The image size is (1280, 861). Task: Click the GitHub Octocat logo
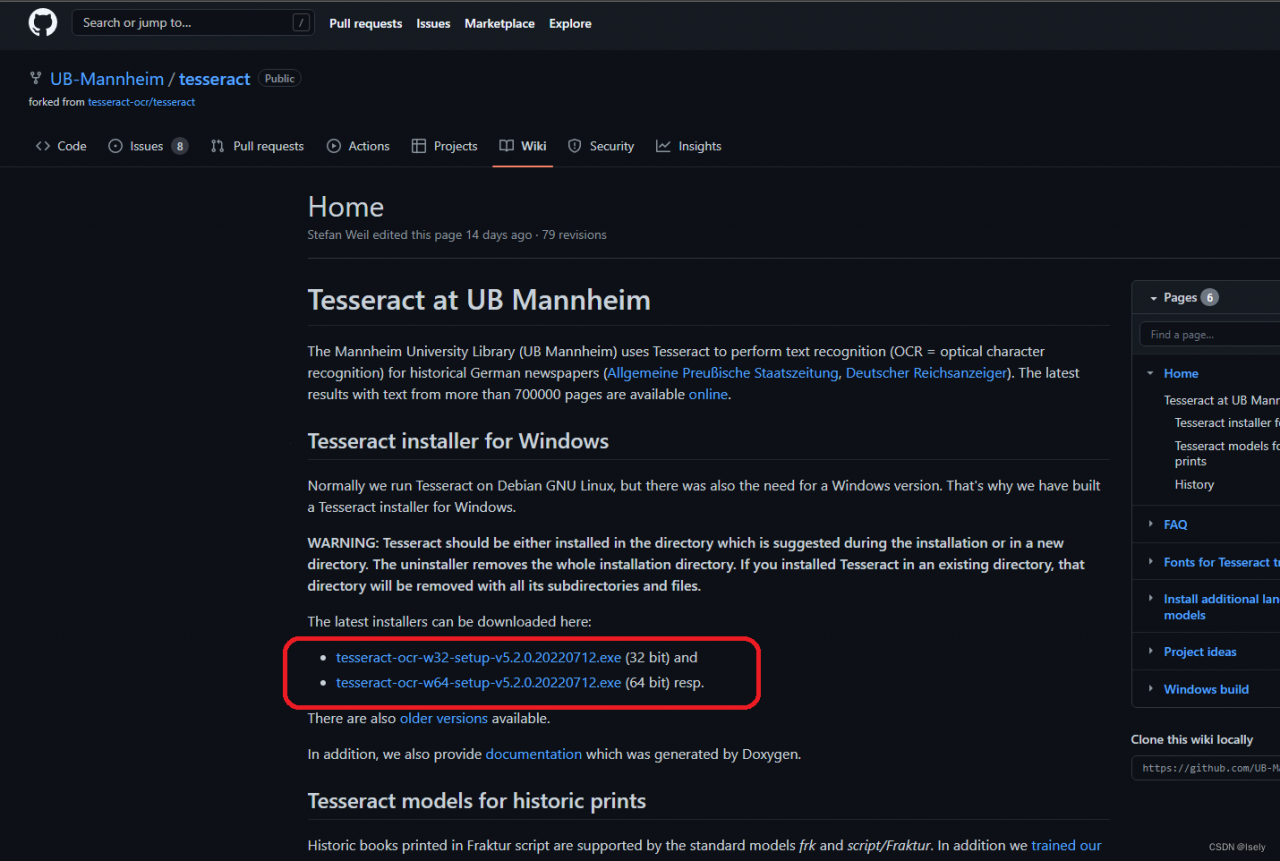pos(43,23)
